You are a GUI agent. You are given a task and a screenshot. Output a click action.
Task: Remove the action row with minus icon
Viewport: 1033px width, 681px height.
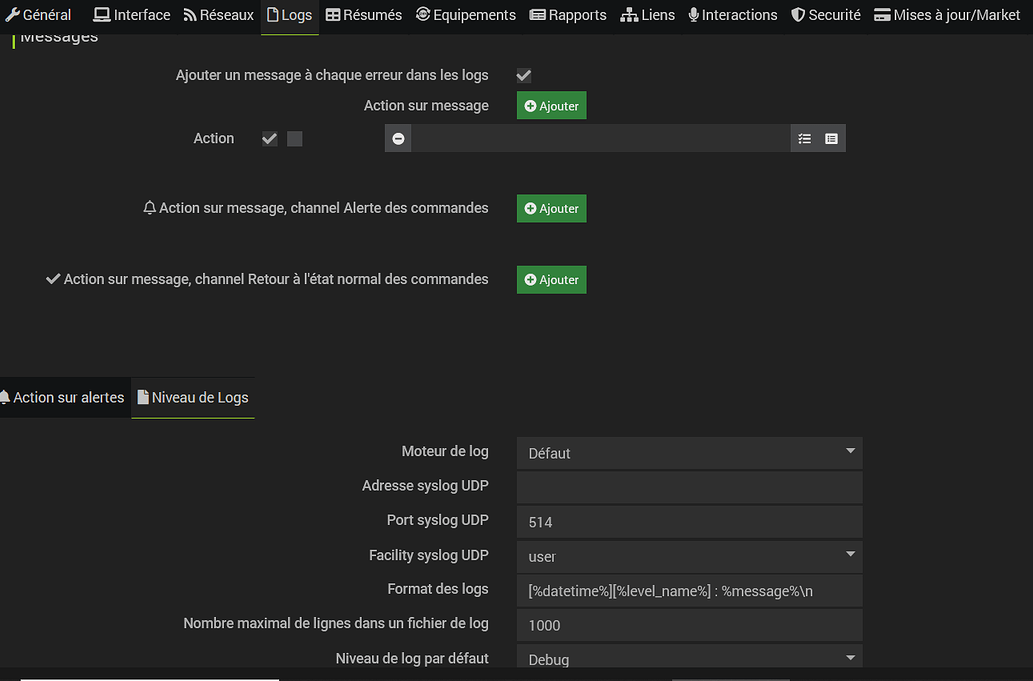[x=398, y=139]
